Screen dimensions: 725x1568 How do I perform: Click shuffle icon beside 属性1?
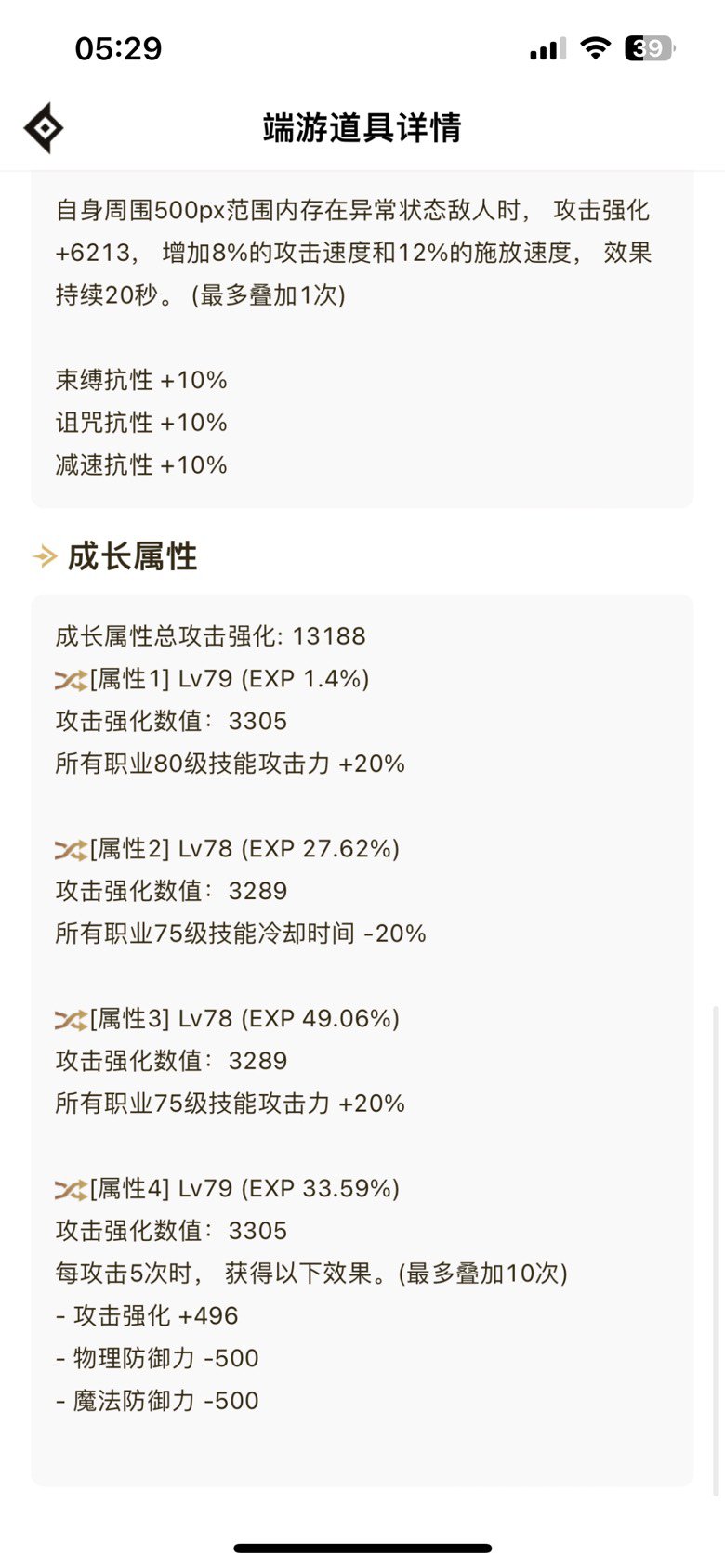(x=71, y=680)
